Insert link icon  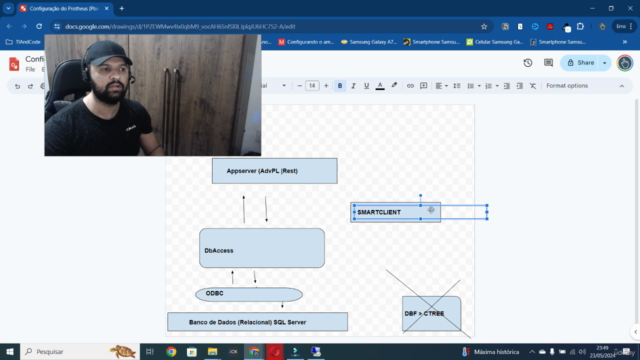click(x=410, y=86)
